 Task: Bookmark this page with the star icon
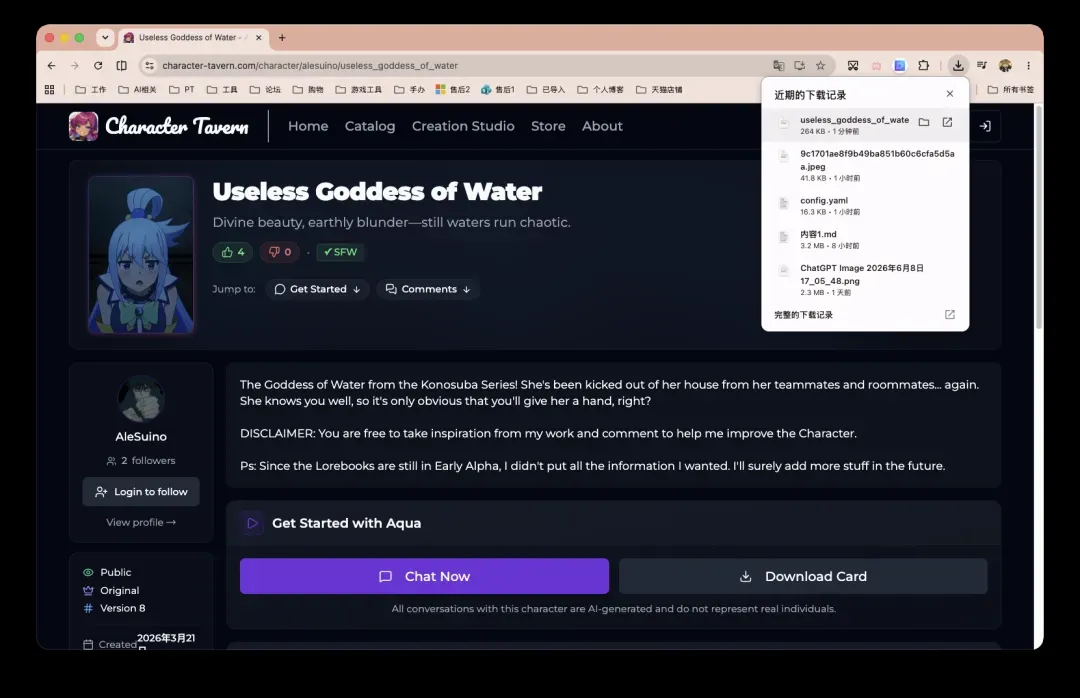[x=820, y=65]
